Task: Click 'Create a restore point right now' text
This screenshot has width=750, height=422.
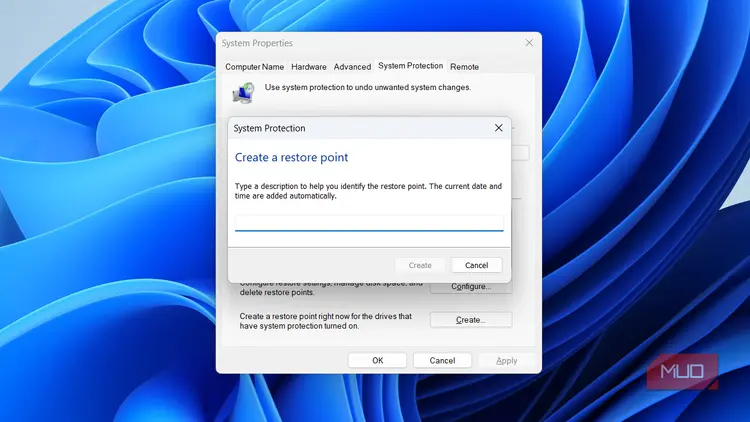Action: pyautogui.click(x=326, y=321)
